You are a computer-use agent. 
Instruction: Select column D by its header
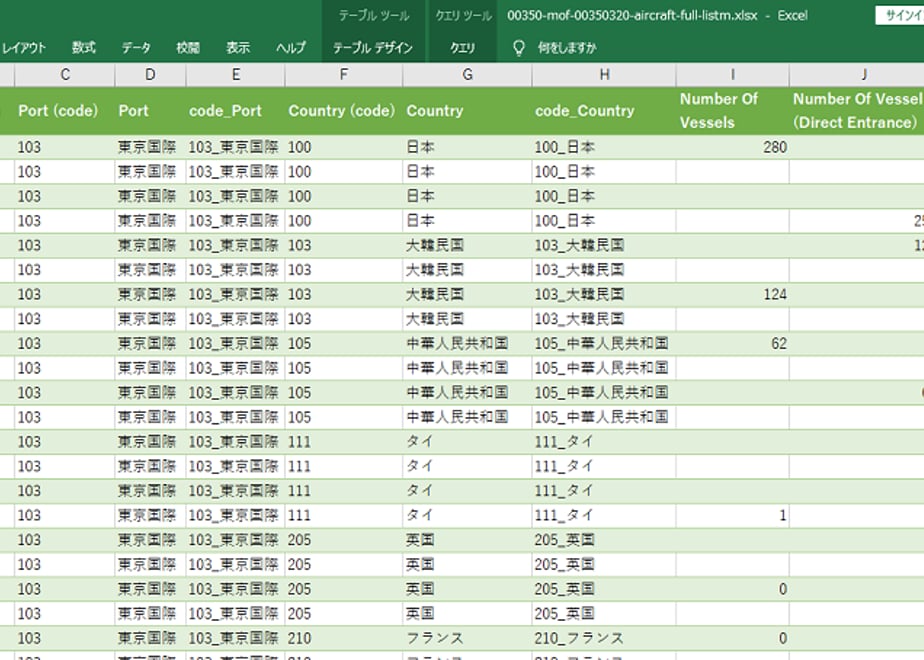tap(150, 75)
